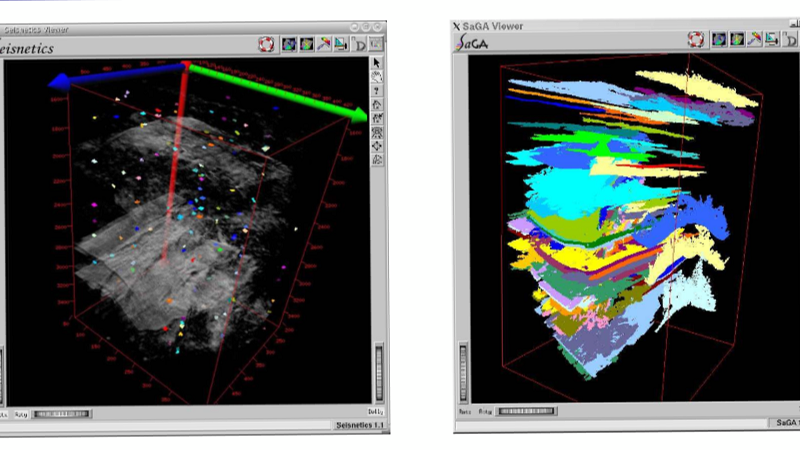The image size is (800, 450).
Task: Select the arrow pick tool in Seisnetics viewer
Action: (377, 63)
